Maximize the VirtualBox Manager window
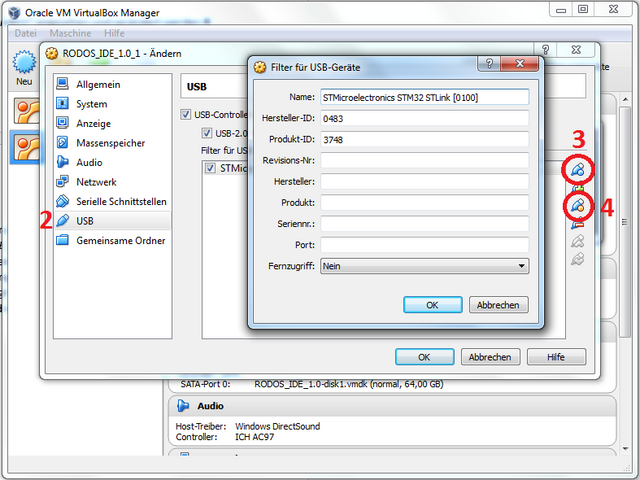Image resolution: width=640 pixels, height=480 pixels. coord(583,9)
